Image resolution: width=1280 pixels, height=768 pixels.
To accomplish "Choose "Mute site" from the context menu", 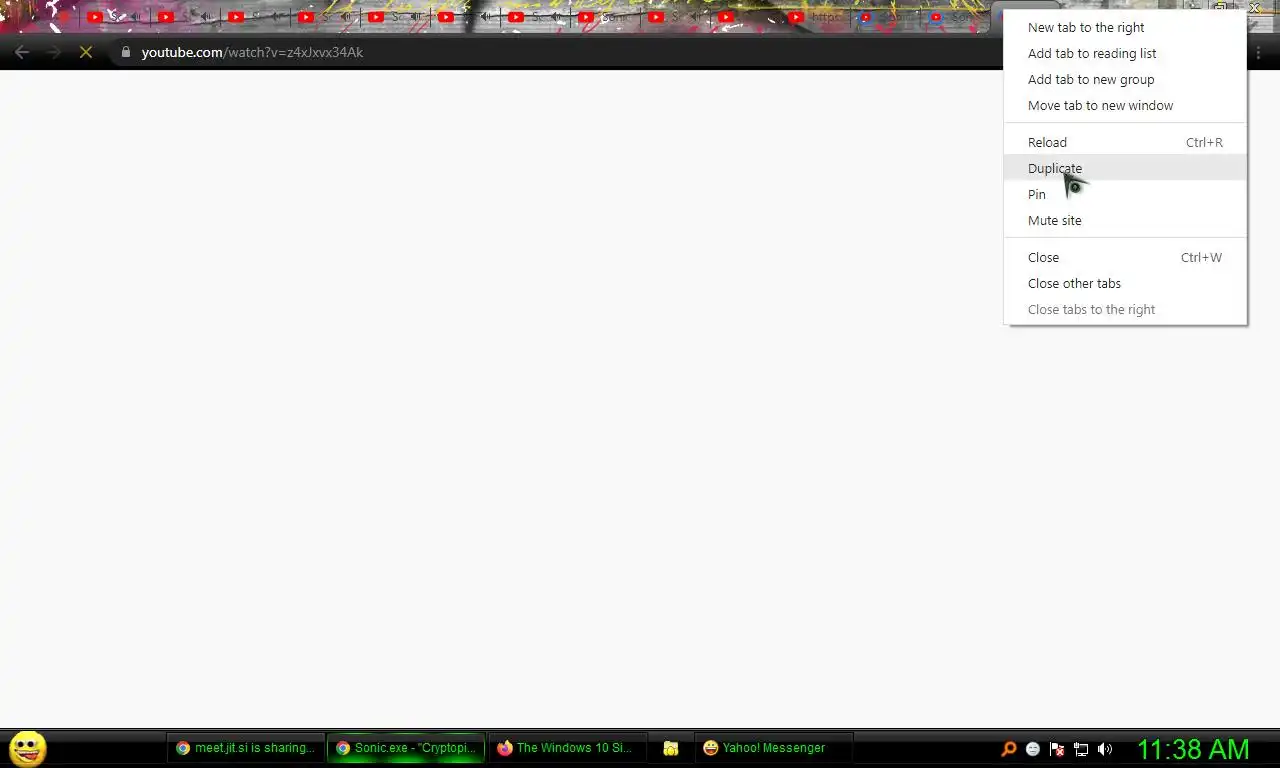I will (1125, 220).
